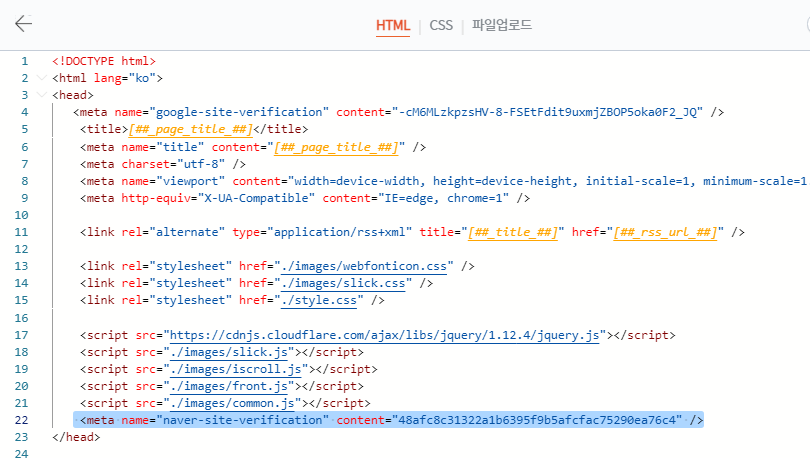The height and width of the screenshot is (458, 810).
Task: Open the 파일업로드 tab
Action: 502,25
